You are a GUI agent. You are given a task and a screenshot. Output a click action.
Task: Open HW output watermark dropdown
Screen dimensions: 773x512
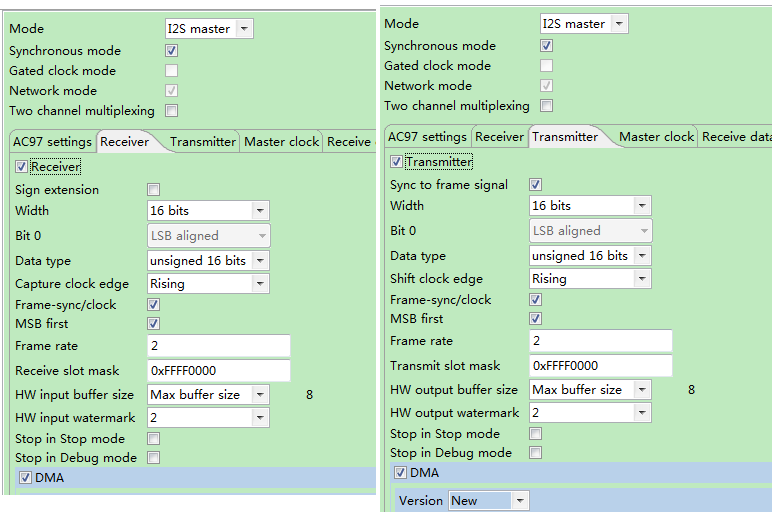(x=591, y=413)
